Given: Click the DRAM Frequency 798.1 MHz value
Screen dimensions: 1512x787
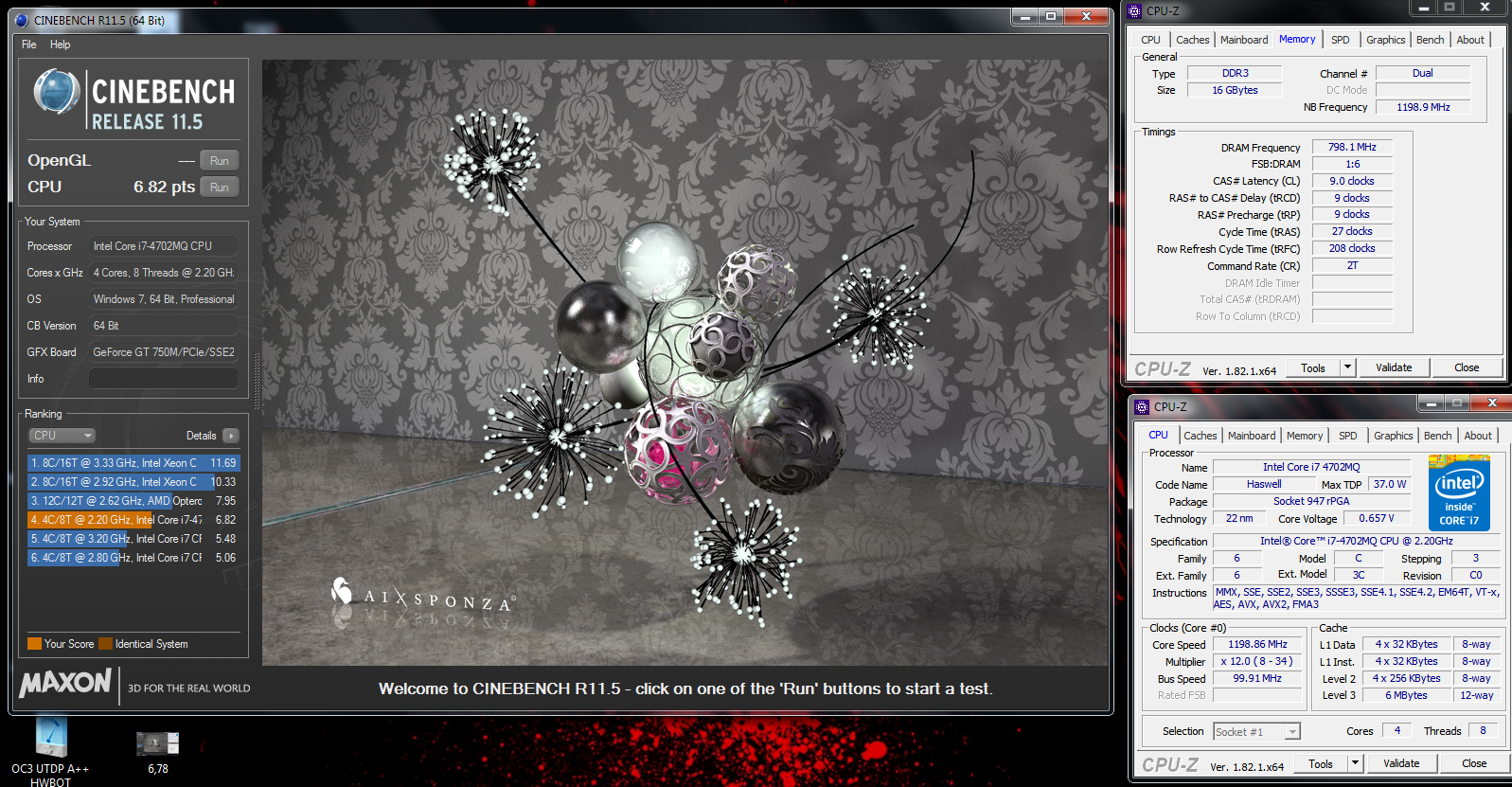Looking at the screenshot, I should 1352,148.
